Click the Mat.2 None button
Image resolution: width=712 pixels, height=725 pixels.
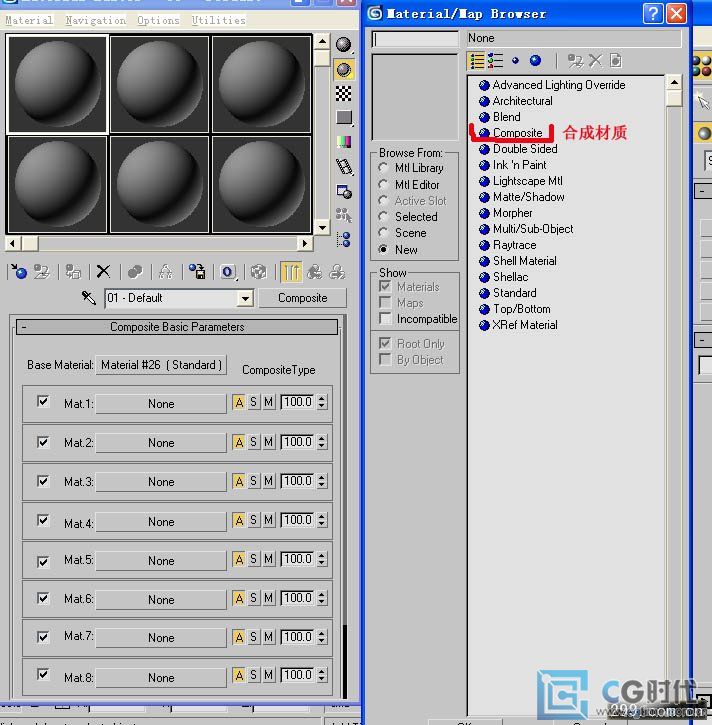point(161,442)
